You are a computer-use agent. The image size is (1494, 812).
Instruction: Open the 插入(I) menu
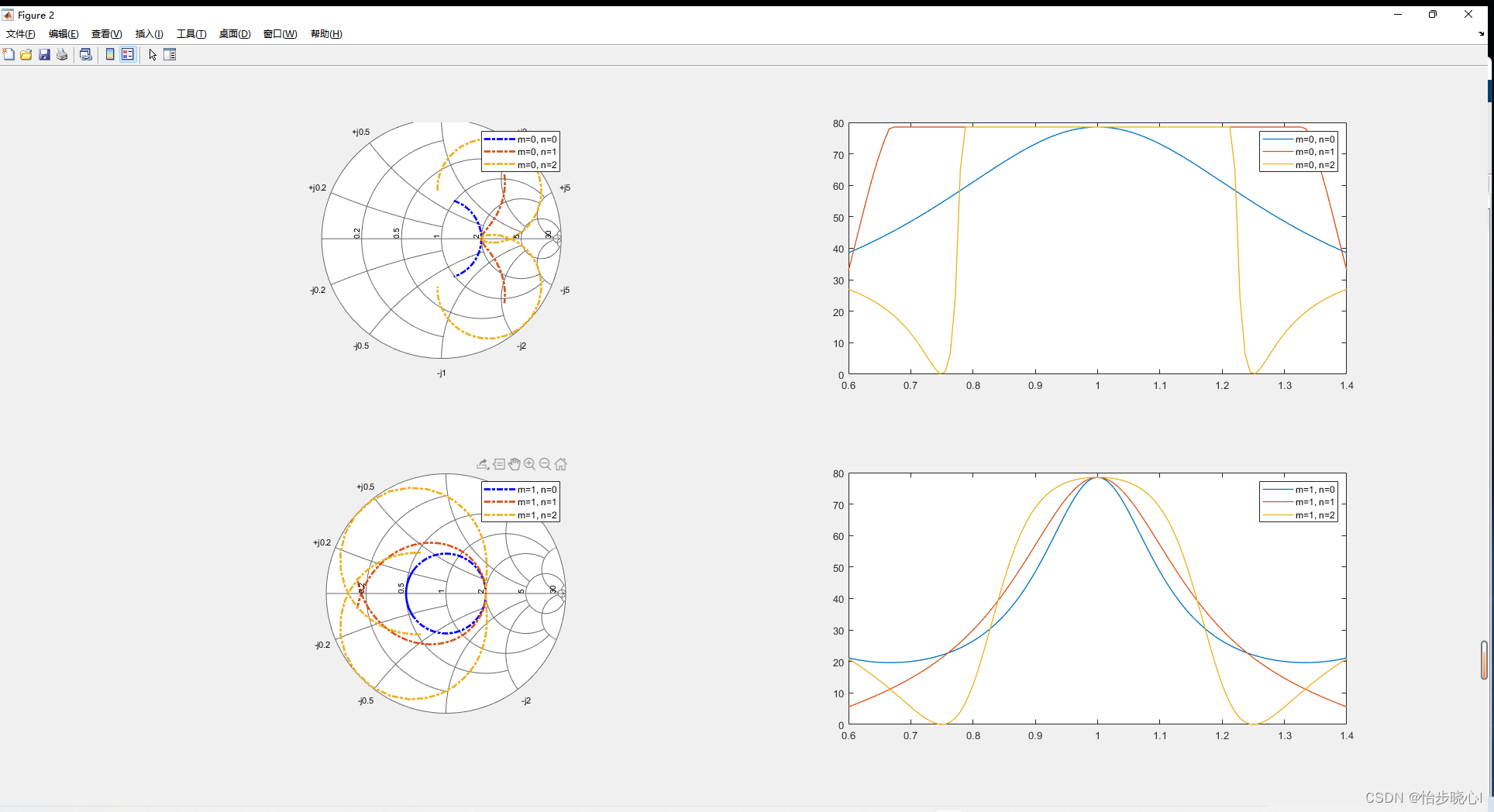click(150, 34)
